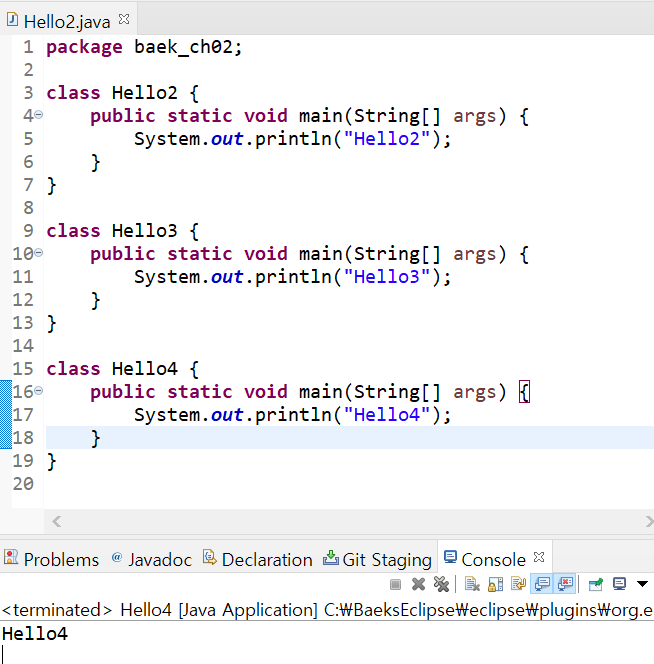The height and width of the screenshot is (664, 654).
Task: Open the console selection dropdown arrow
Action: [642, 584]
